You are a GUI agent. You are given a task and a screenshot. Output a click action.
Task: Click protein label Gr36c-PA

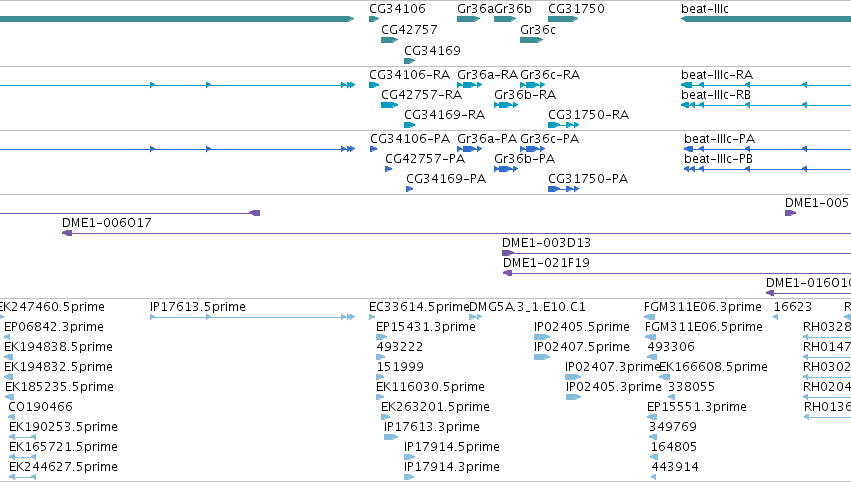[x=550, y=138]
